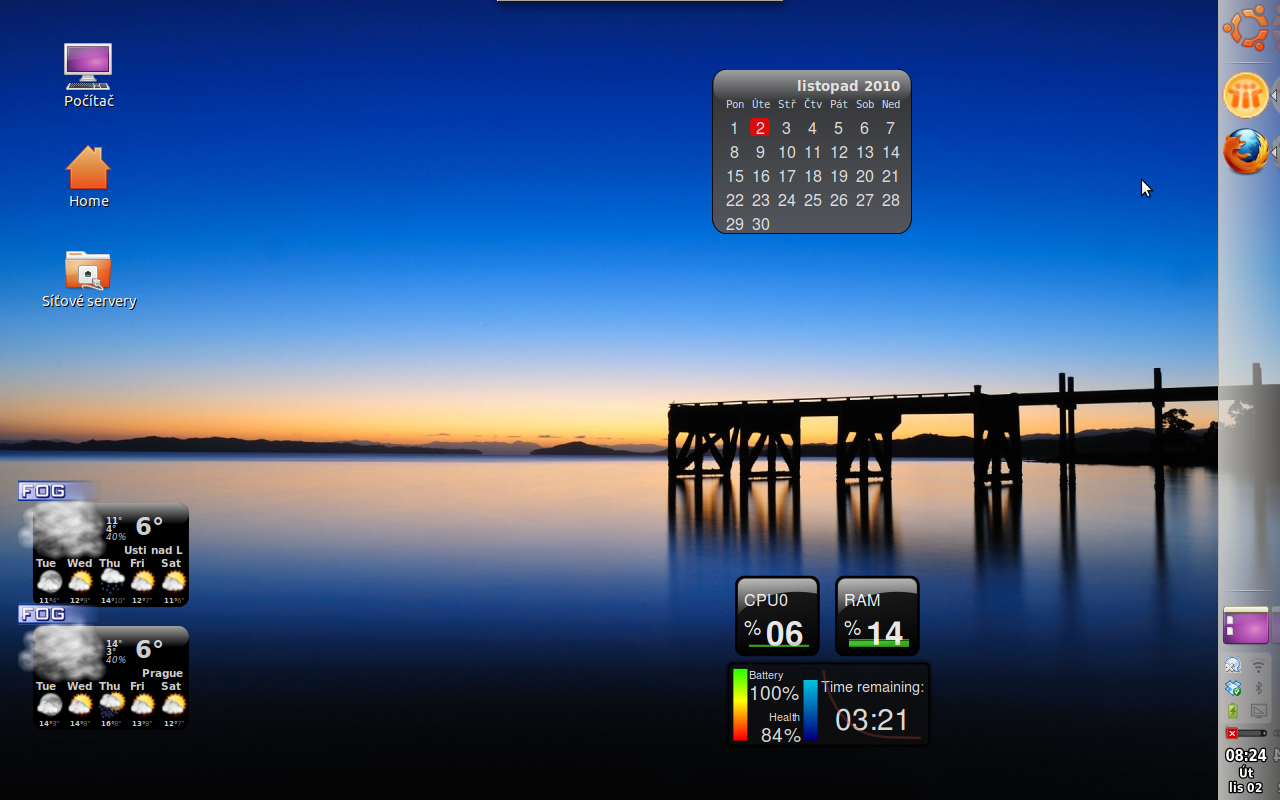Click Fri forecast icon in Usti widget

[x=142, y=581]
